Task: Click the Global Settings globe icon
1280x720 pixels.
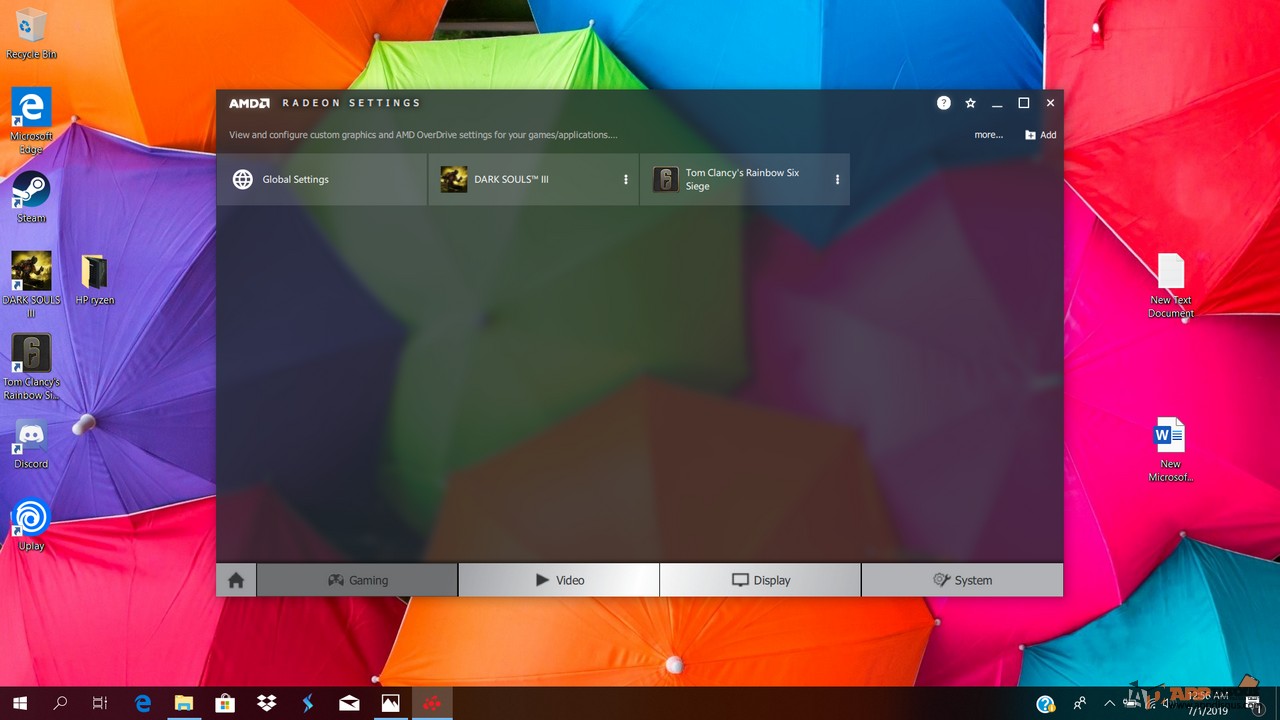Action: (x=242, y=179)
